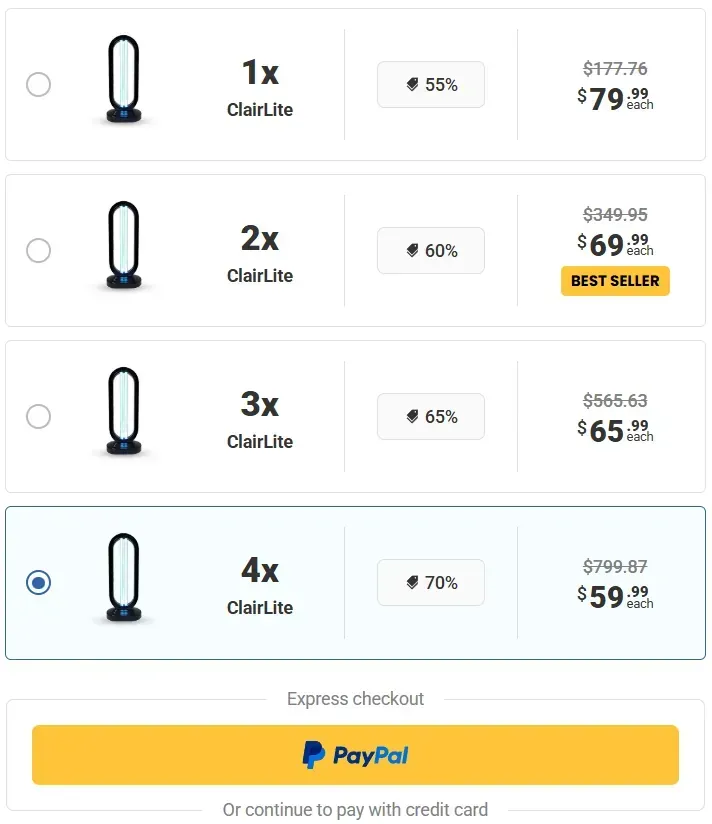Image resolution: width=712 pixels, height=824 pixels.
Task: Pay with the yellow PayPal button
Action: click(x=356, y=755)
